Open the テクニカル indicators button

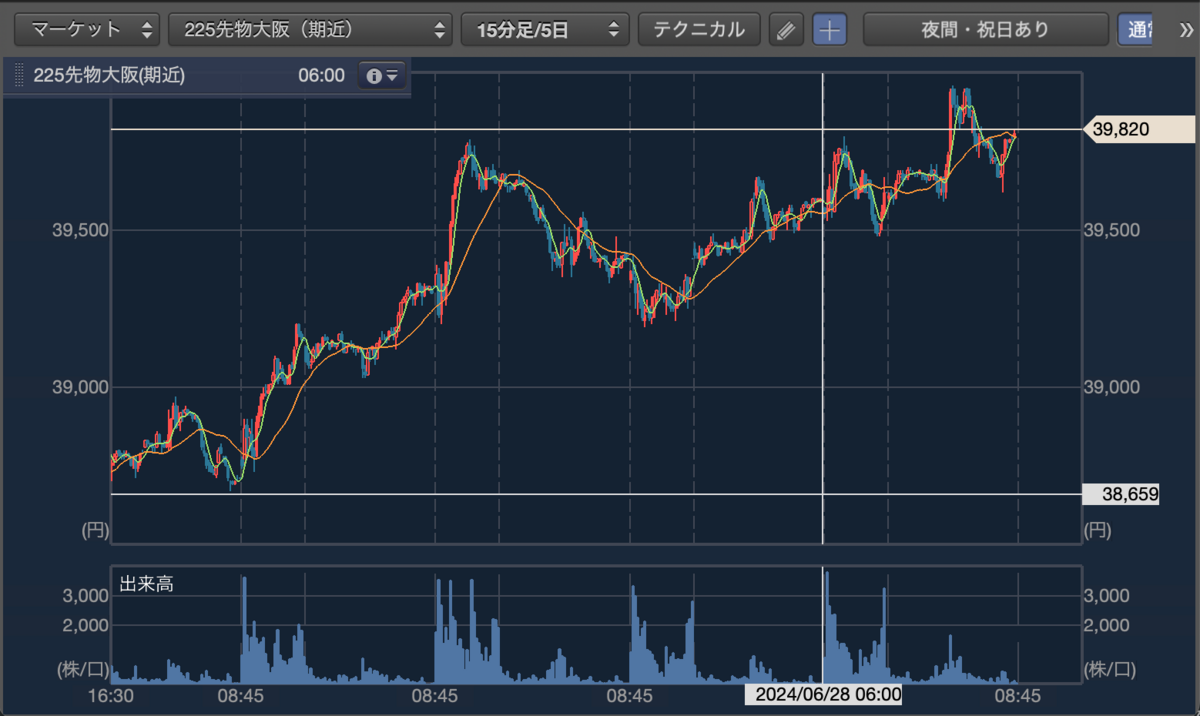[699, 29]
